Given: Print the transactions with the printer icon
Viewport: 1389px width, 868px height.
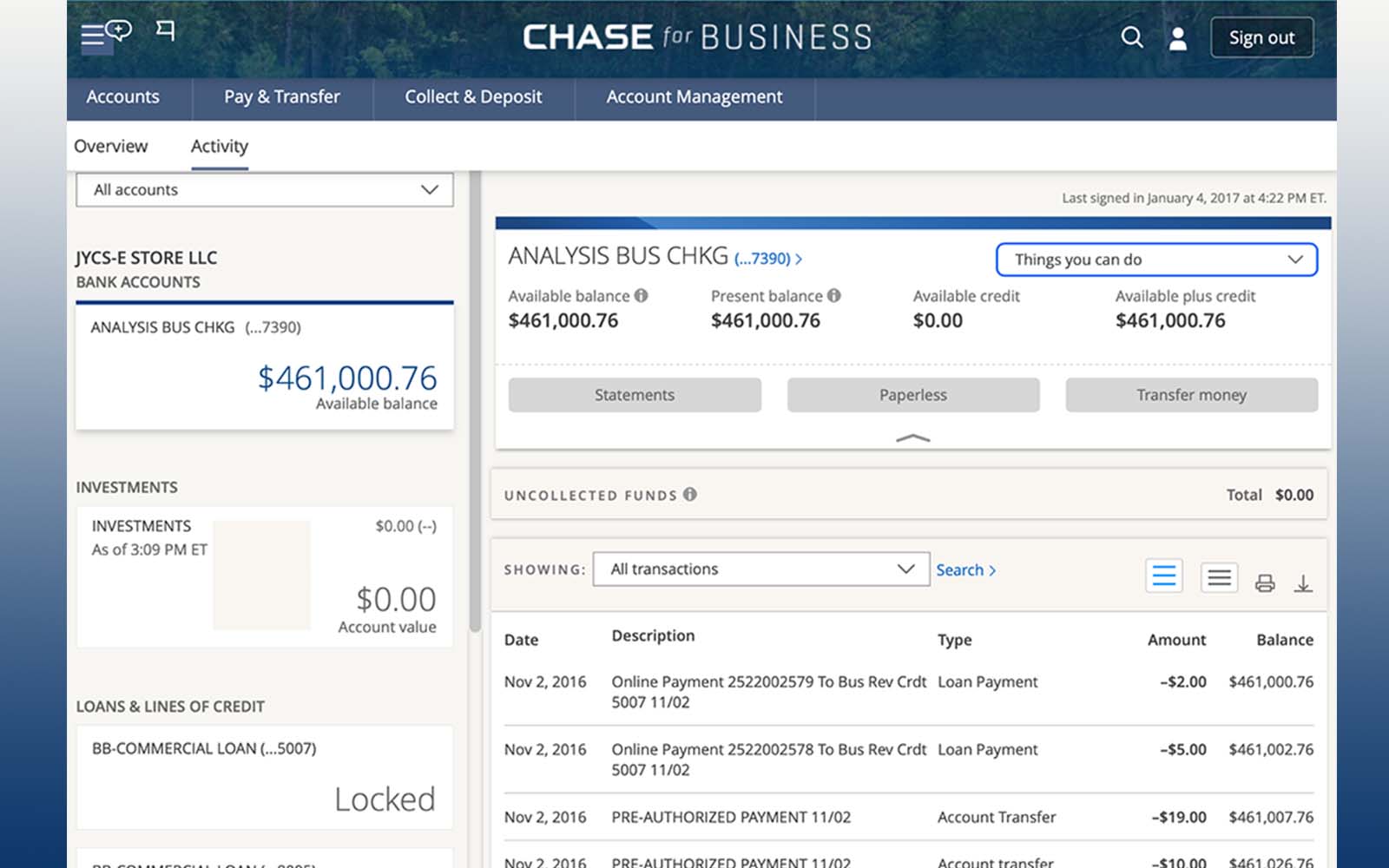Looking at the screenshot, I should click(x=1265, y=583).
